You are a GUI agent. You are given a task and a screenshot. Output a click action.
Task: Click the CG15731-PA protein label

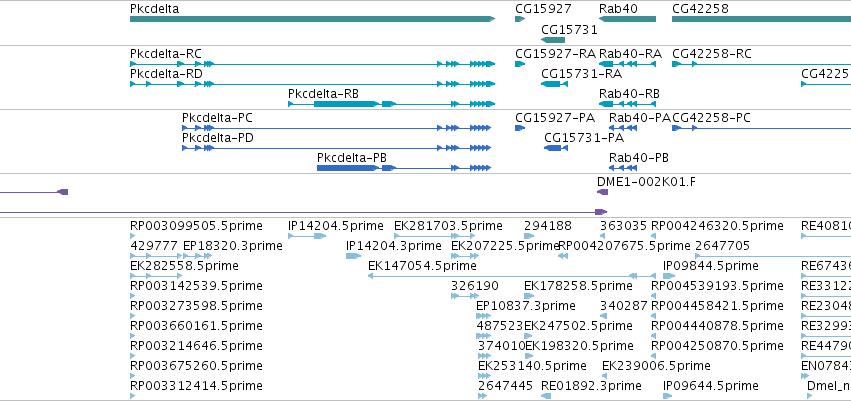pyautogui.click(x=584, y=138)
